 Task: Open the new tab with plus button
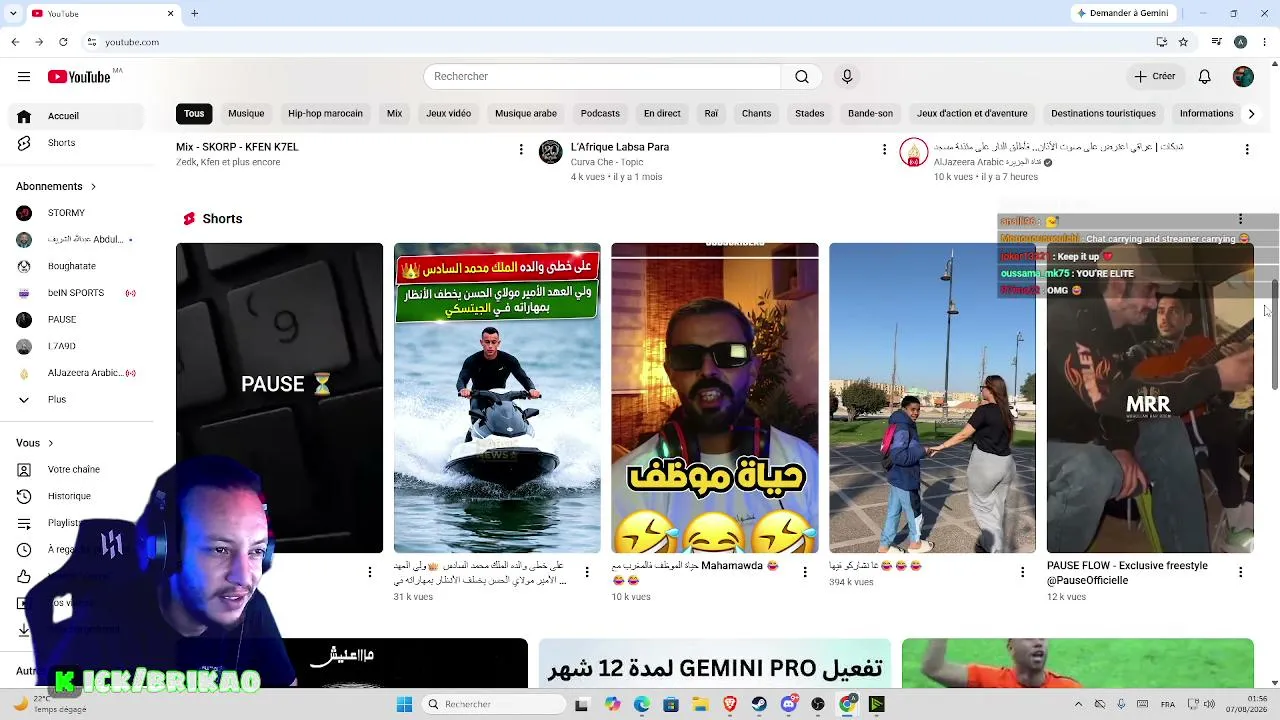195,14
